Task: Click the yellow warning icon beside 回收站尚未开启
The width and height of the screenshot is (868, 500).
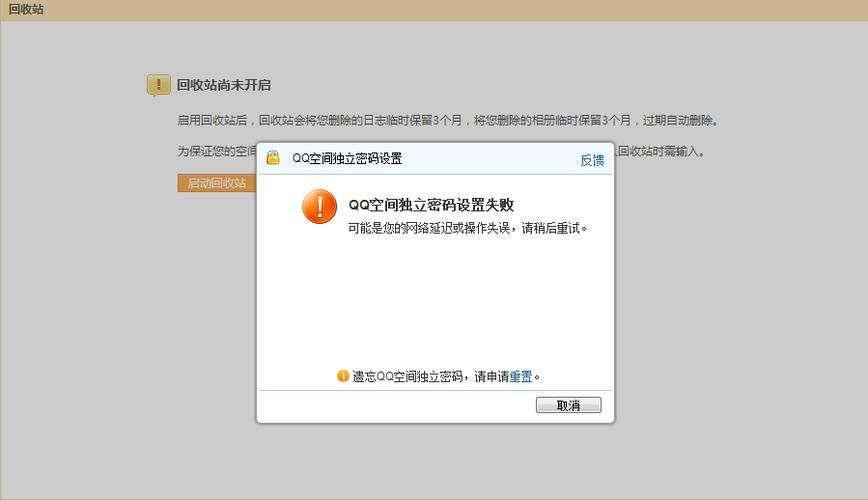Action: pos(158,85)
